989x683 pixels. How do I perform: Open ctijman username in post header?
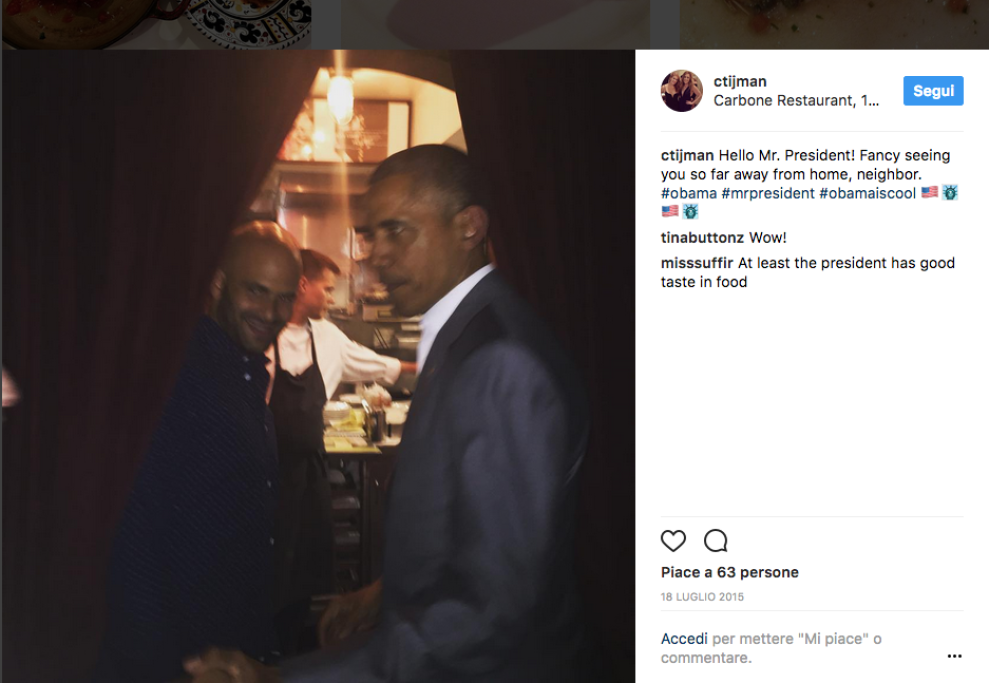point(740,81)
